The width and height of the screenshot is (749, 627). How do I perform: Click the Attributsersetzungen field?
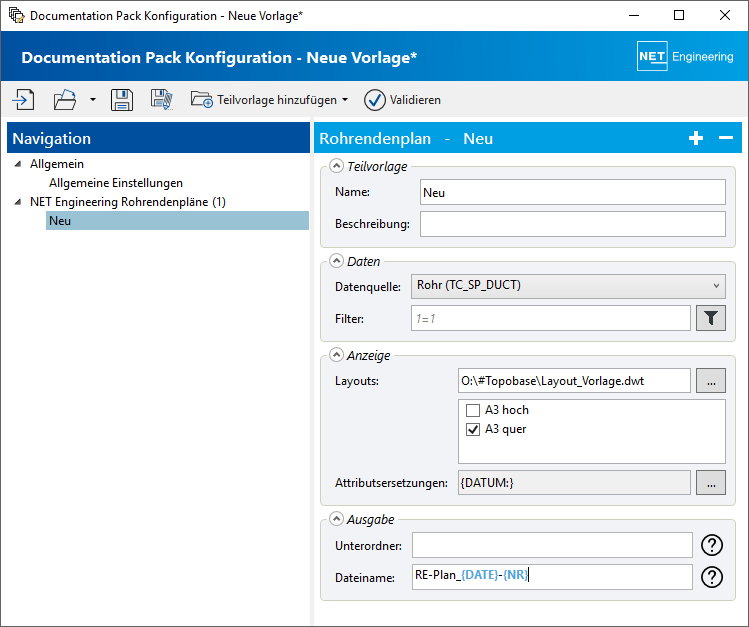click(x=574, y=483)
